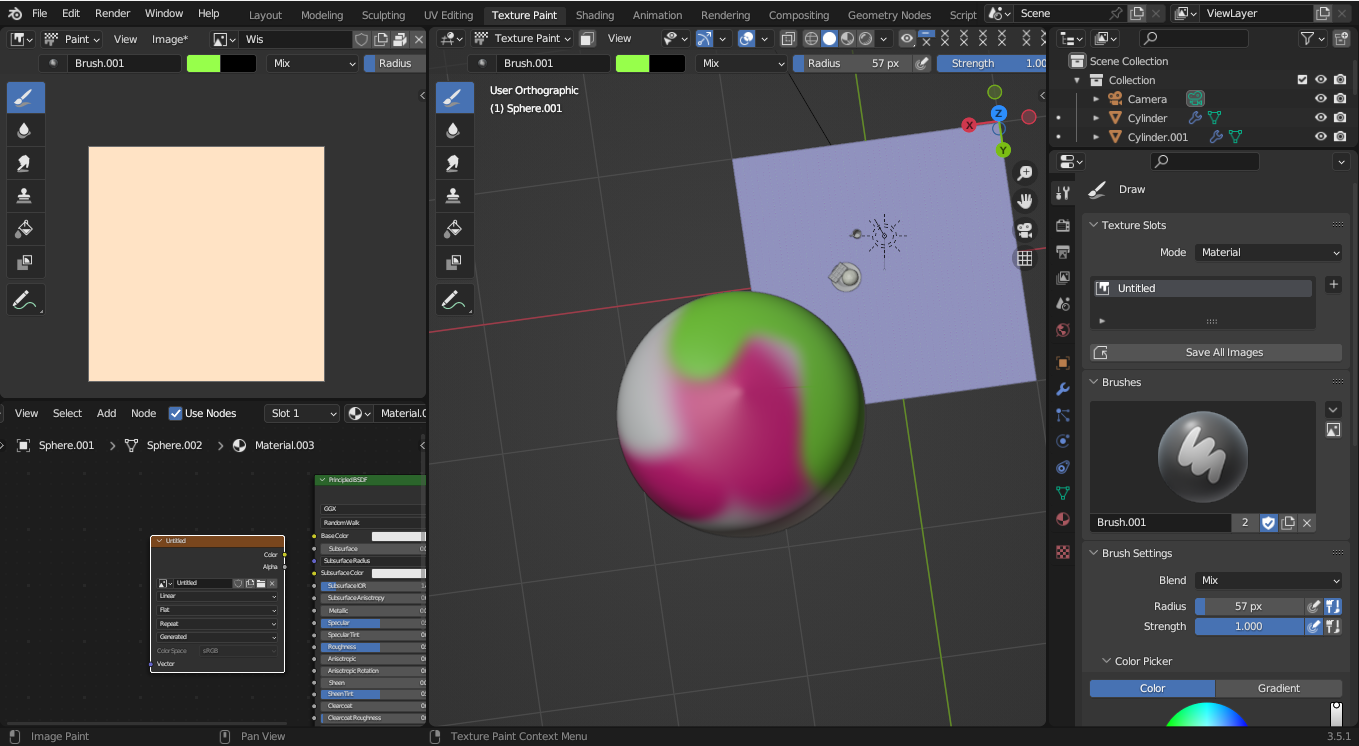This screenshot has height=746, width=1359.
Task: Open the Add menu in node editor
Action: coord(106,413)
